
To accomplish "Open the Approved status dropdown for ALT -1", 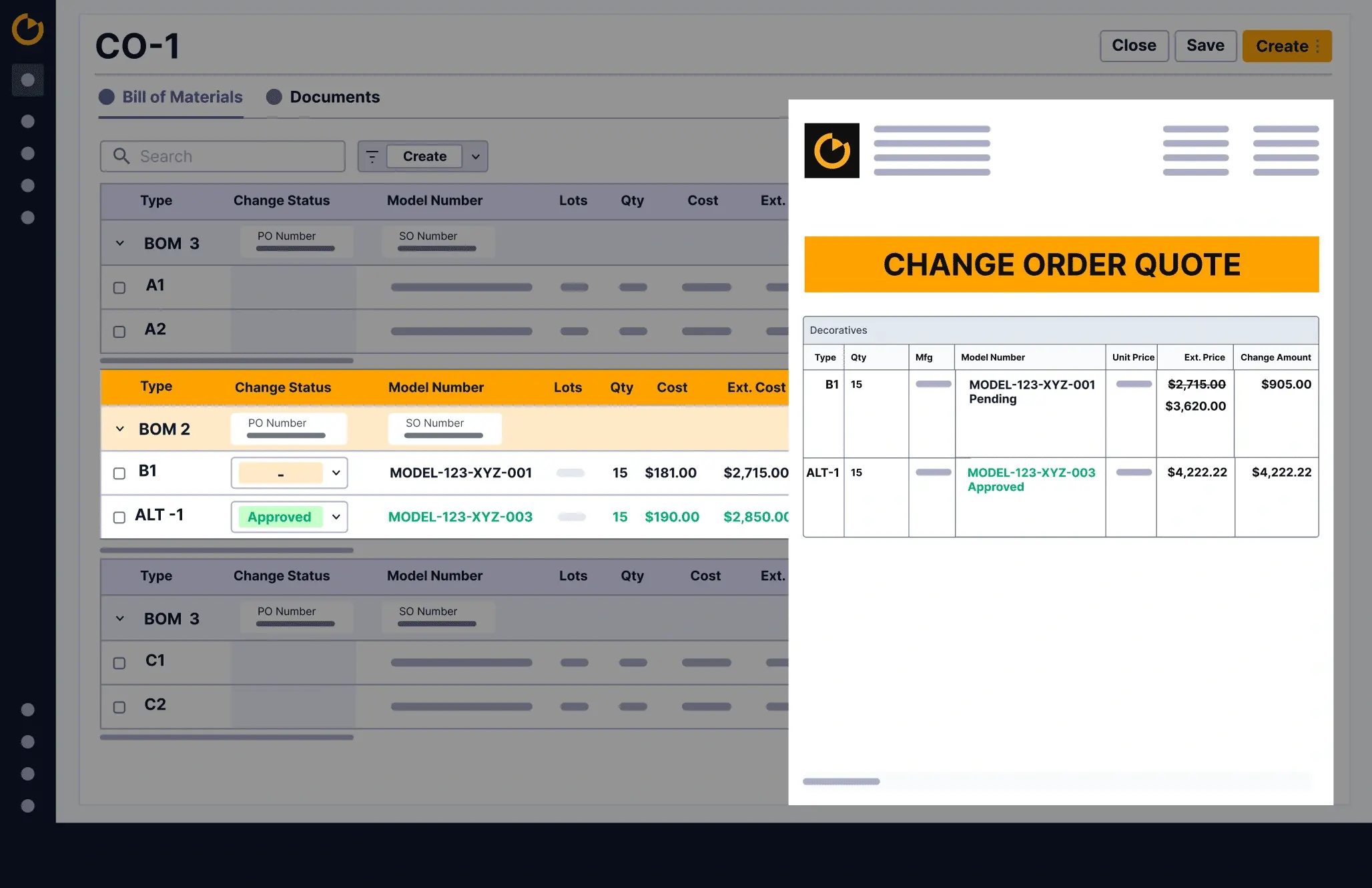I will pyautogui.click(x=289, y=517).
